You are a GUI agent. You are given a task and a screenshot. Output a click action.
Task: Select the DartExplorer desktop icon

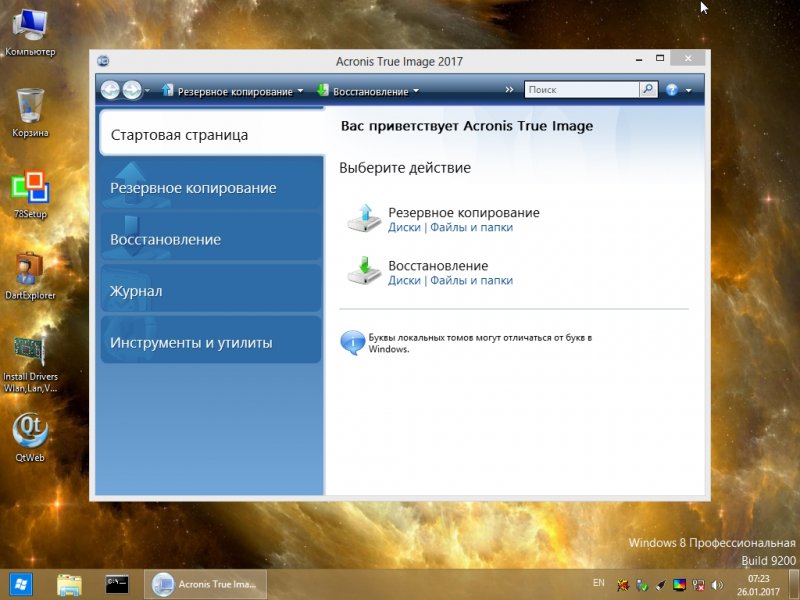point(30,276)
